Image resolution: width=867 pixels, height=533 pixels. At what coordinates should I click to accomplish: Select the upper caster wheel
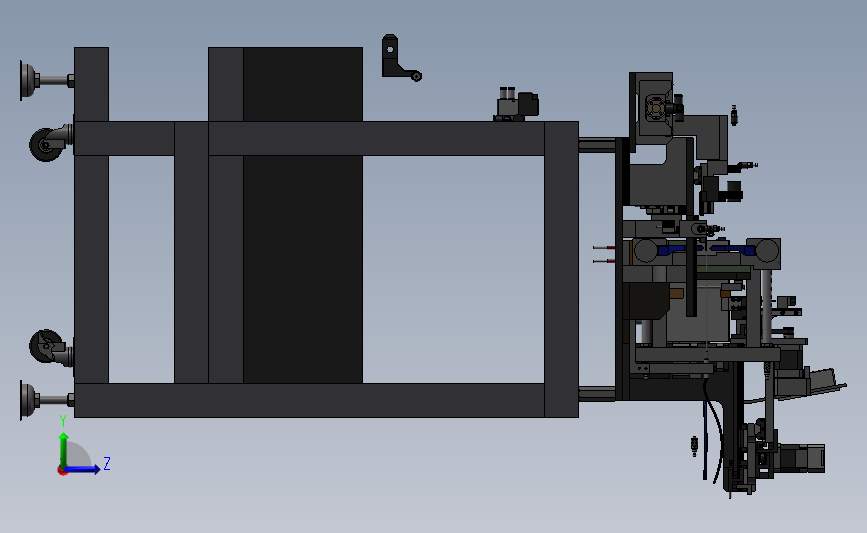pos(46,144)
